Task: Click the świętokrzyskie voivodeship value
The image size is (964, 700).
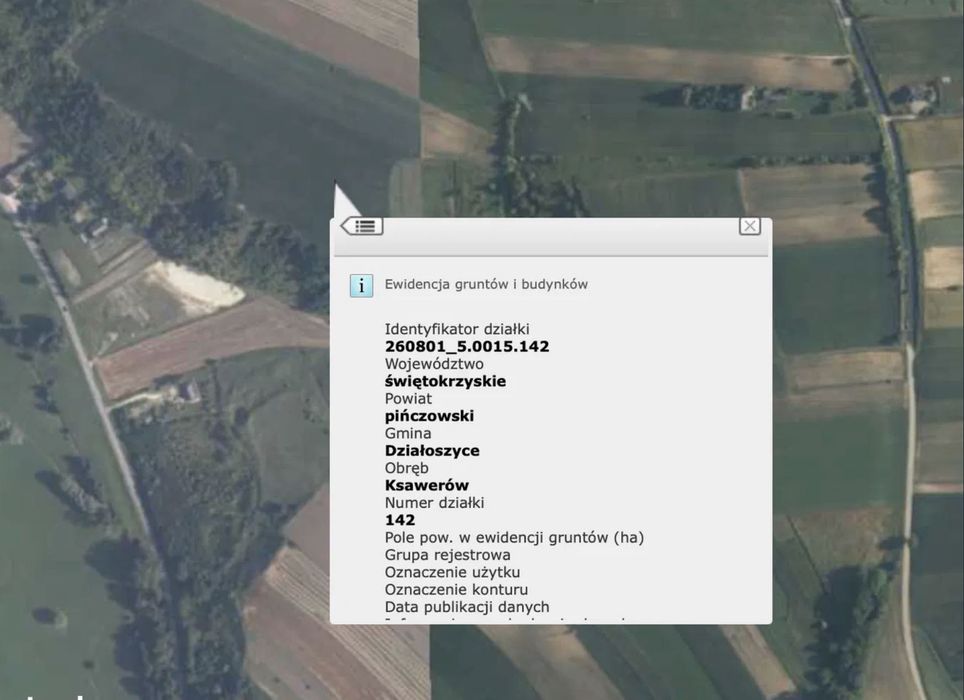Action: tap(446, 382)
